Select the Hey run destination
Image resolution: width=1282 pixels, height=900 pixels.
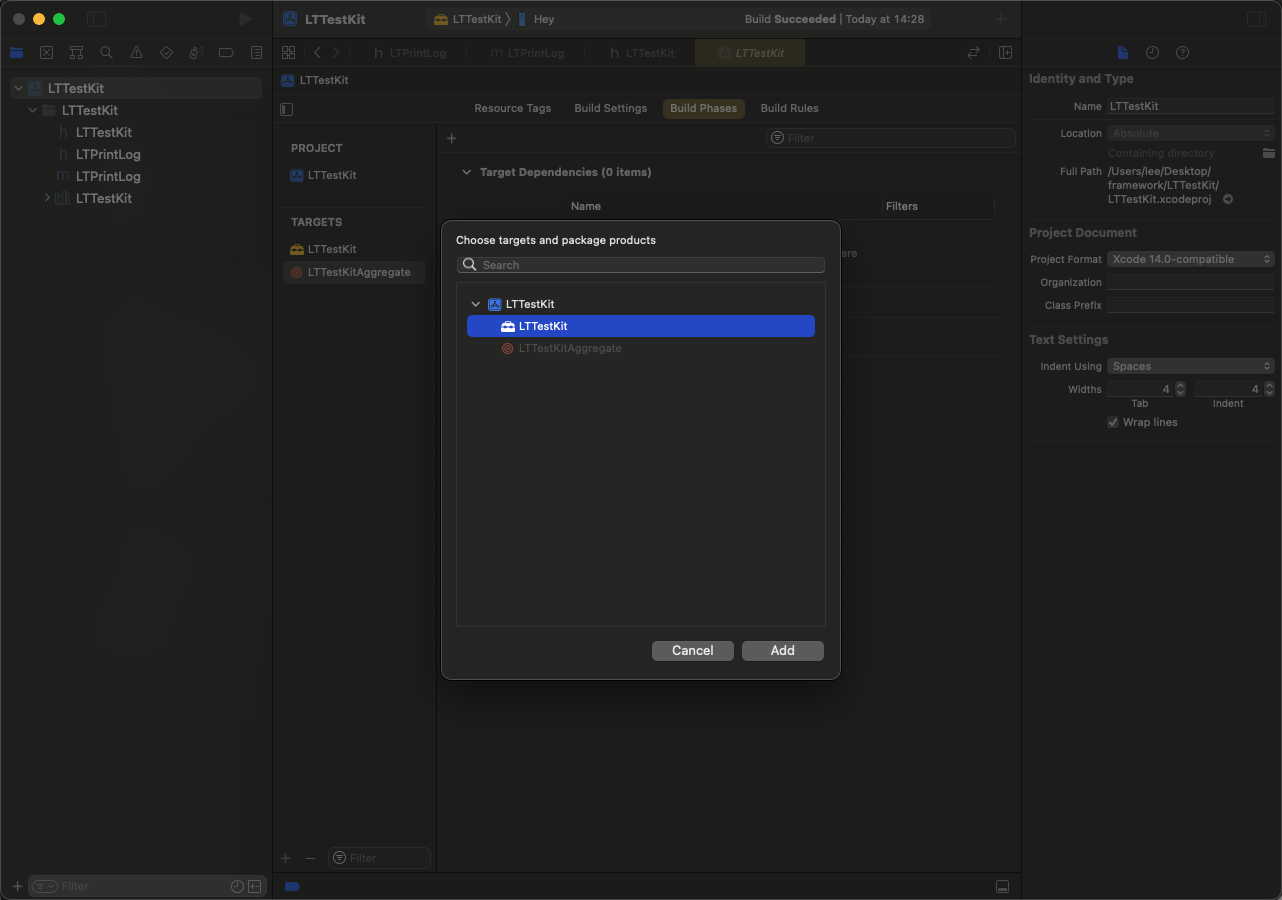point(536,19)
